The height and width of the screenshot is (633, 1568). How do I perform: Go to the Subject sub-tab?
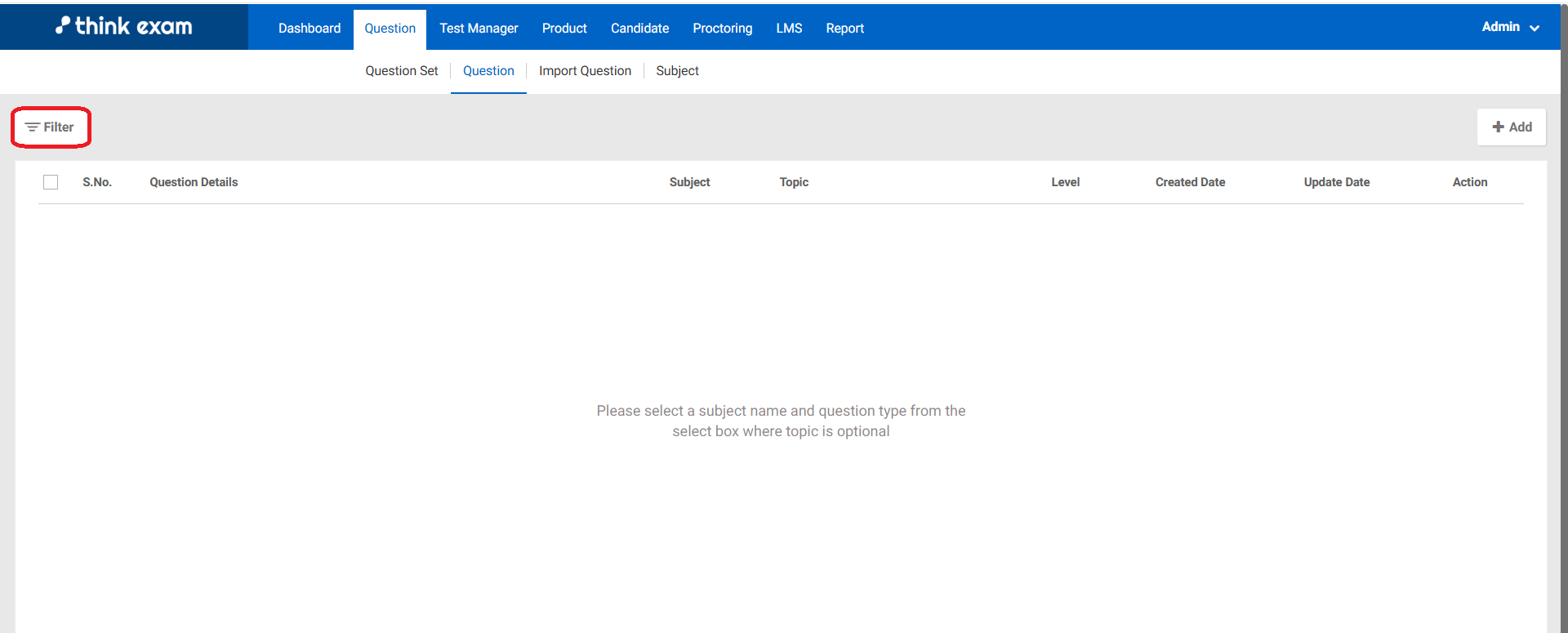(677, 71)
